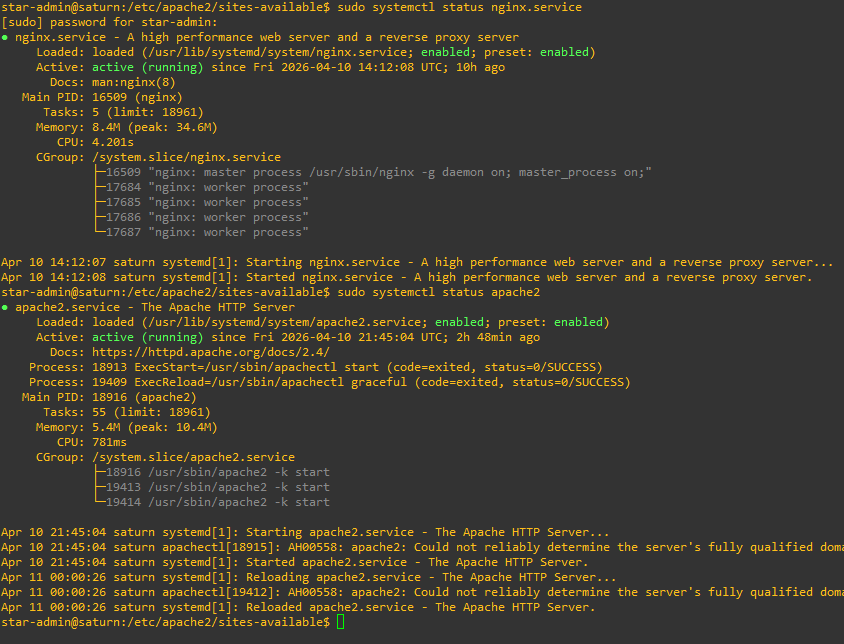Click the nginx CPU time 4.201s
The image size is (844, 644).
click(112, 143)
